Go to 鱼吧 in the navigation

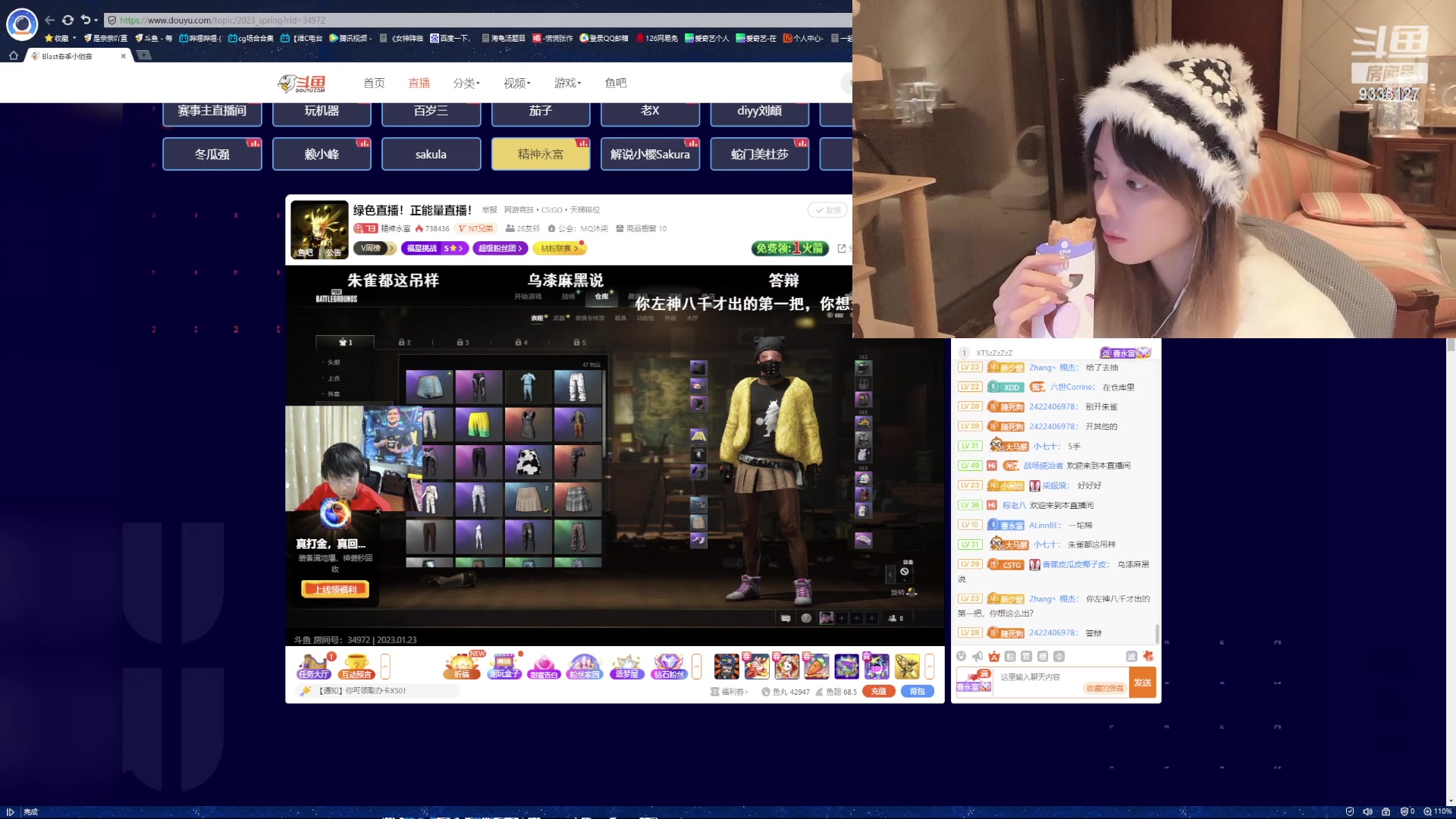tap(616, 83)
